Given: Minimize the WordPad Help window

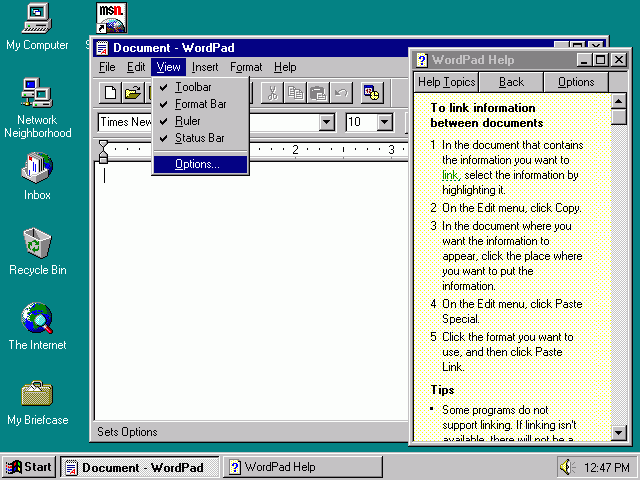Looking at the screenshot, I should click(x=584, y=60).
